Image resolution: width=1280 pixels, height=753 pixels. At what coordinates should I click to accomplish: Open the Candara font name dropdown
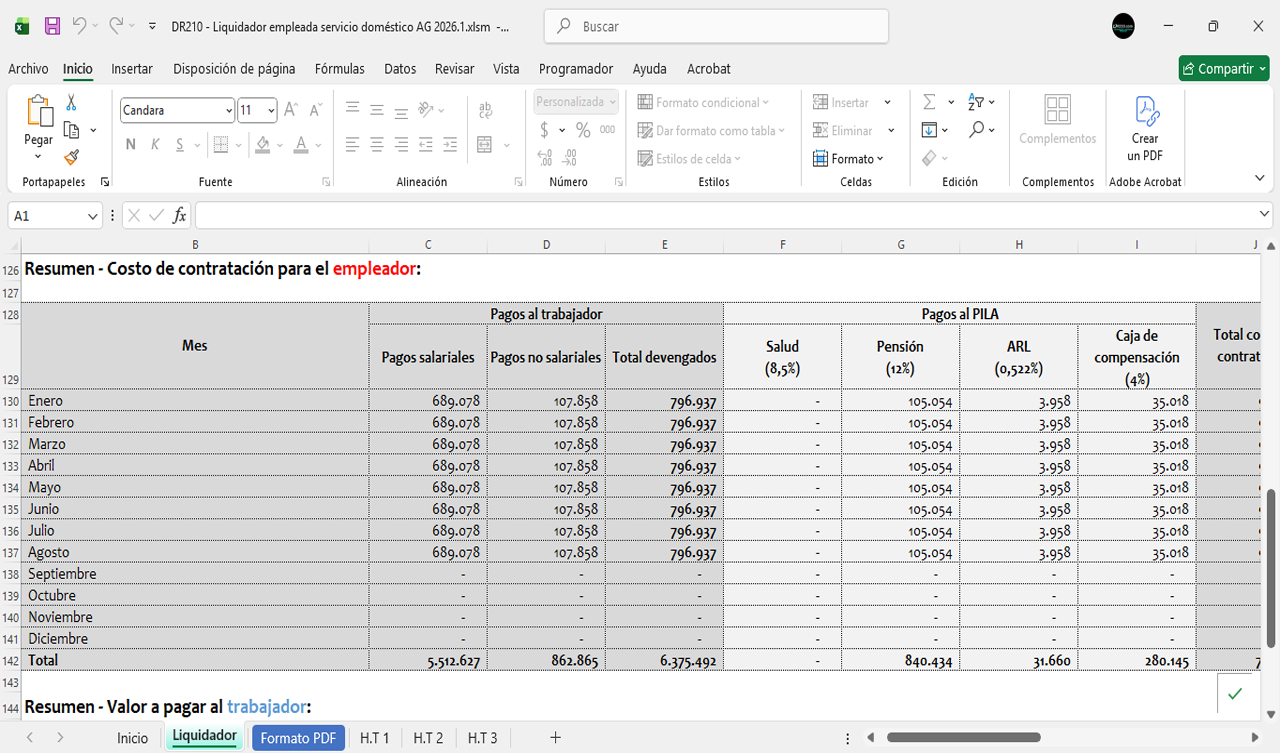coord(229,111)
